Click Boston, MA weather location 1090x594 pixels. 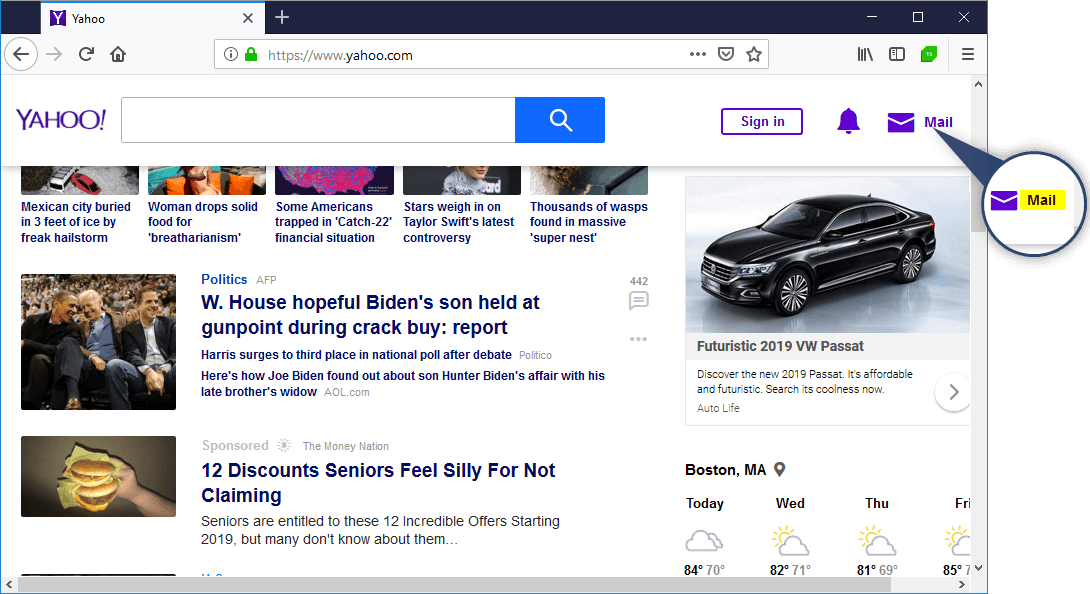[725, 470]
